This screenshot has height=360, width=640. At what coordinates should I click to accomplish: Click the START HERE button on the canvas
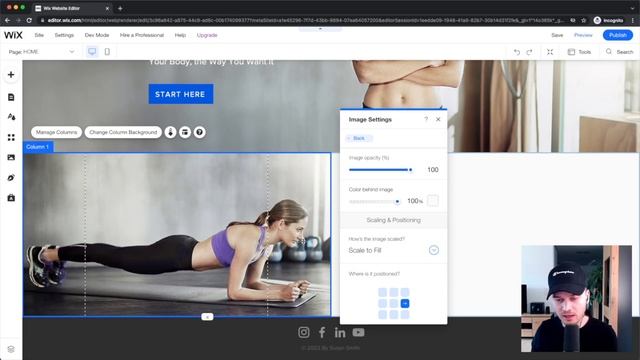[181, 94]
